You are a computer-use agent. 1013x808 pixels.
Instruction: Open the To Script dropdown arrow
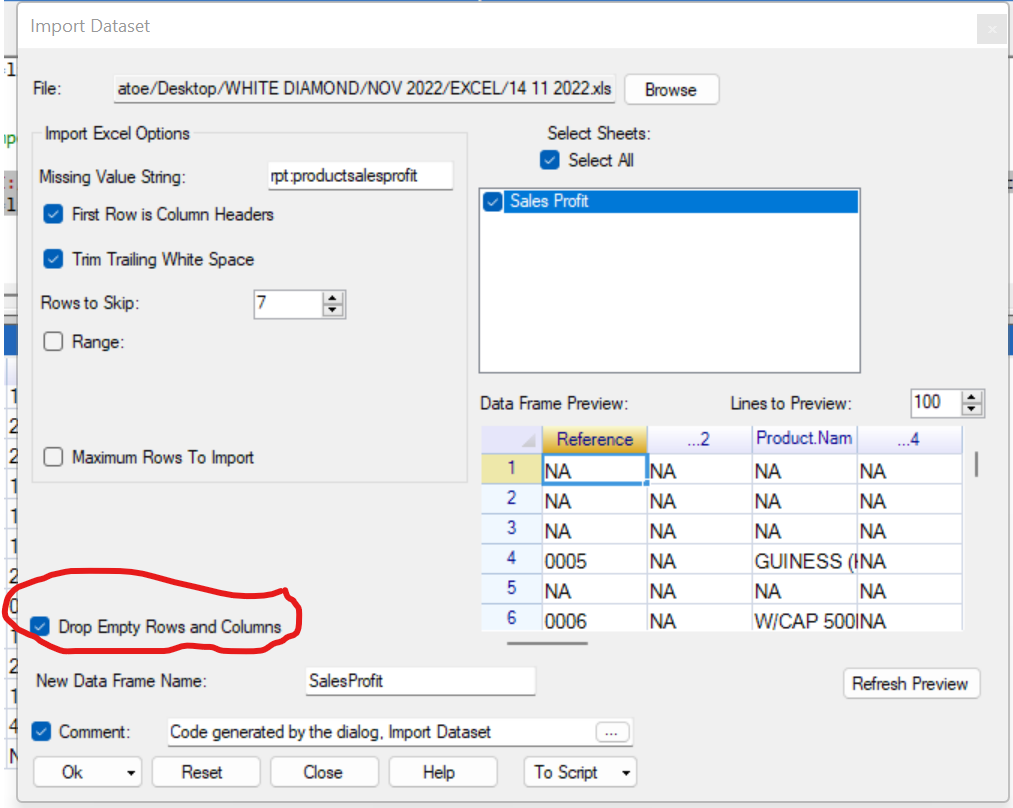tap(629, 771)
